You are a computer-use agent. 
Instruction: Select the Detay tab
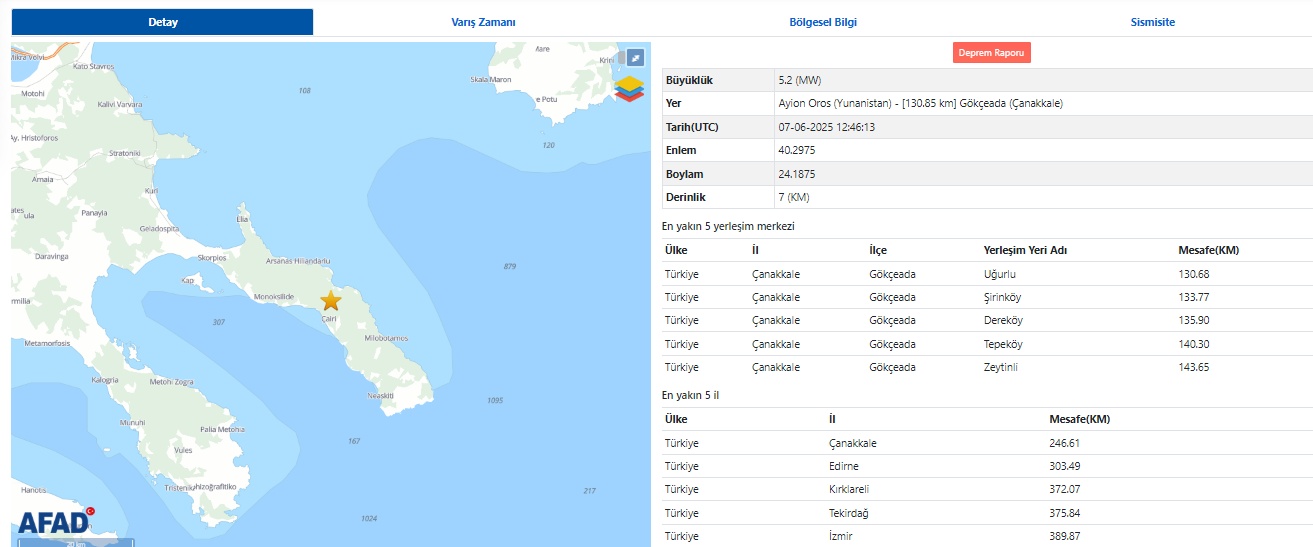(162, 22)
